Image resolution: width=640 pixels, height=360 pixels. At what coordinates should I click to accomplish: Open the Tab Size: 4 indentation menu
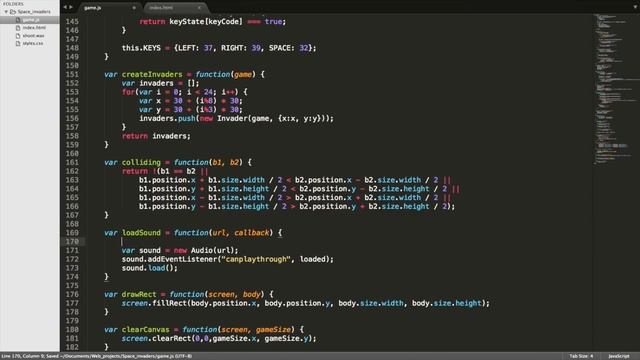(581, 356)
